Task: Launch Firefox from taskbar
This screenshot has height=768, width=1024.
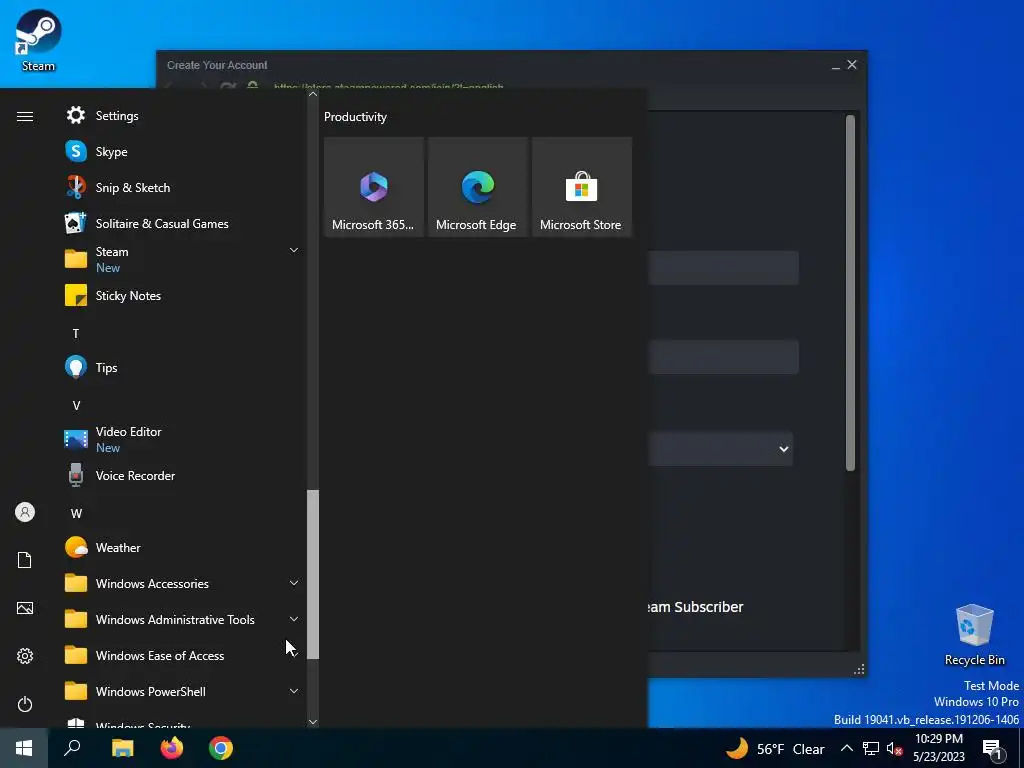Action: (x=172, y=748)
